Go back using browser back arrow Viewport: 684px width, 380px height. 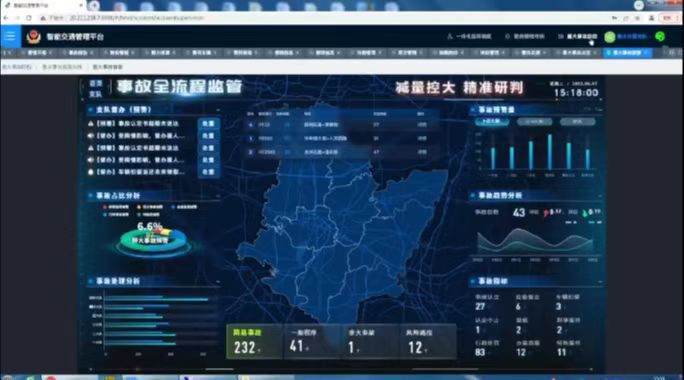(6, 18)
